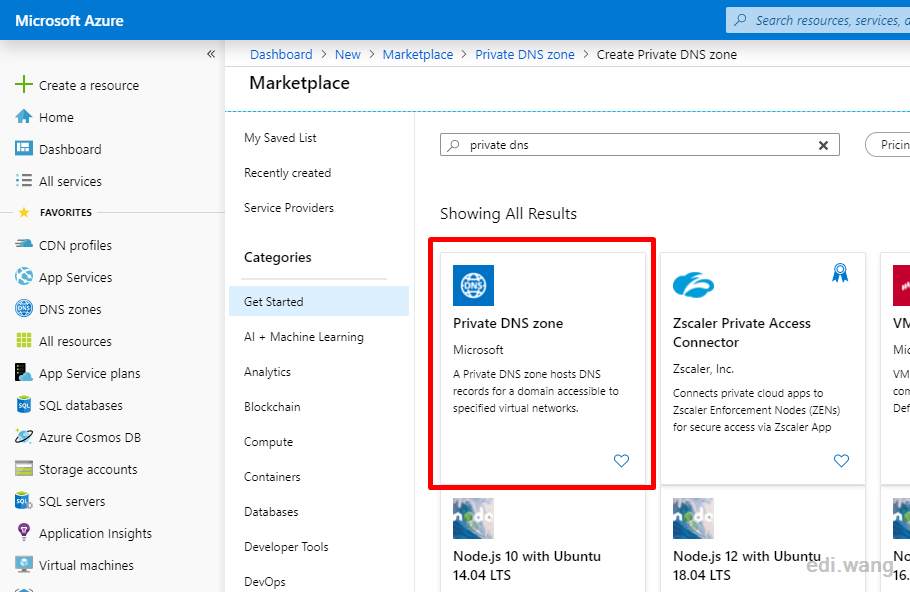Click the Application Insights bulb icon
This screenshot has width=910, height=592.
tap(24, 532)
